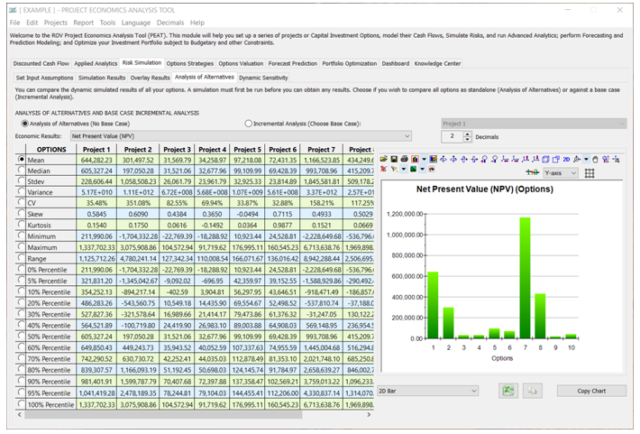Click the Copy Chart button
Image resolution: width=640 pixels, height=434 pixels.
tap(591, 391)
